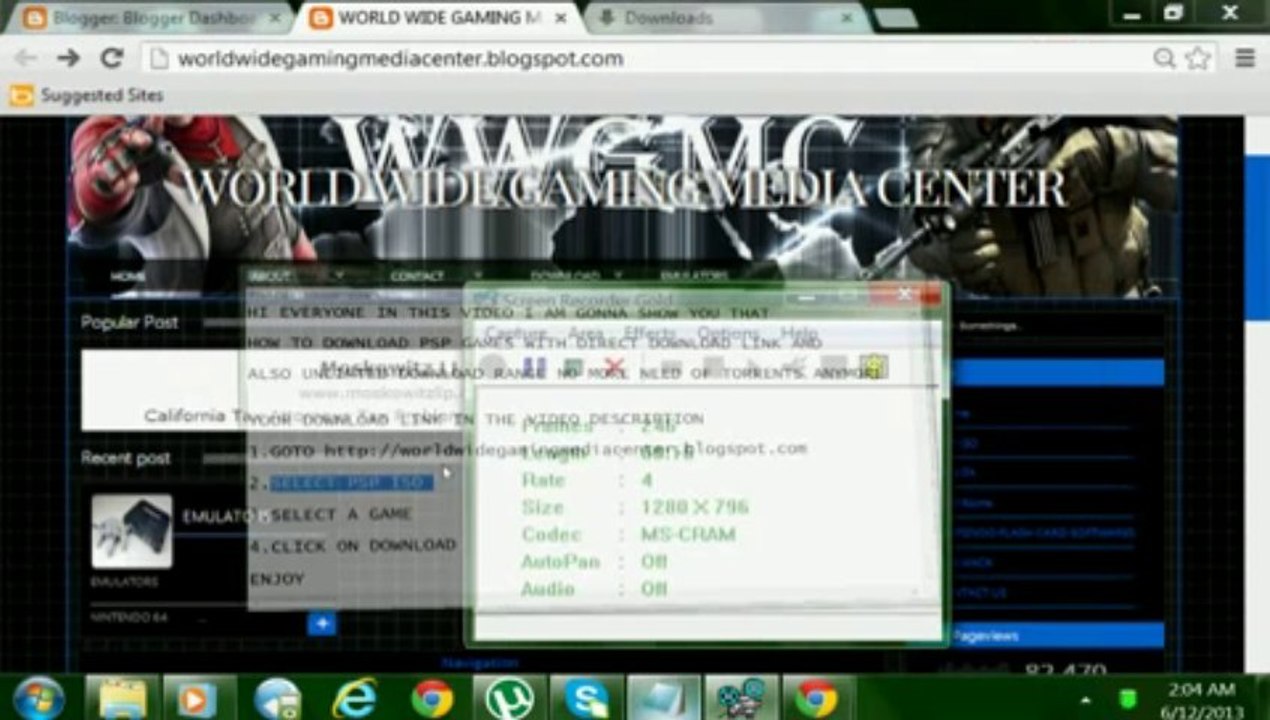Image resolution: width=1270 pixels, height=720 pixels.
Task: Open EMULATORS in the navigation bar
Action: 694,276
